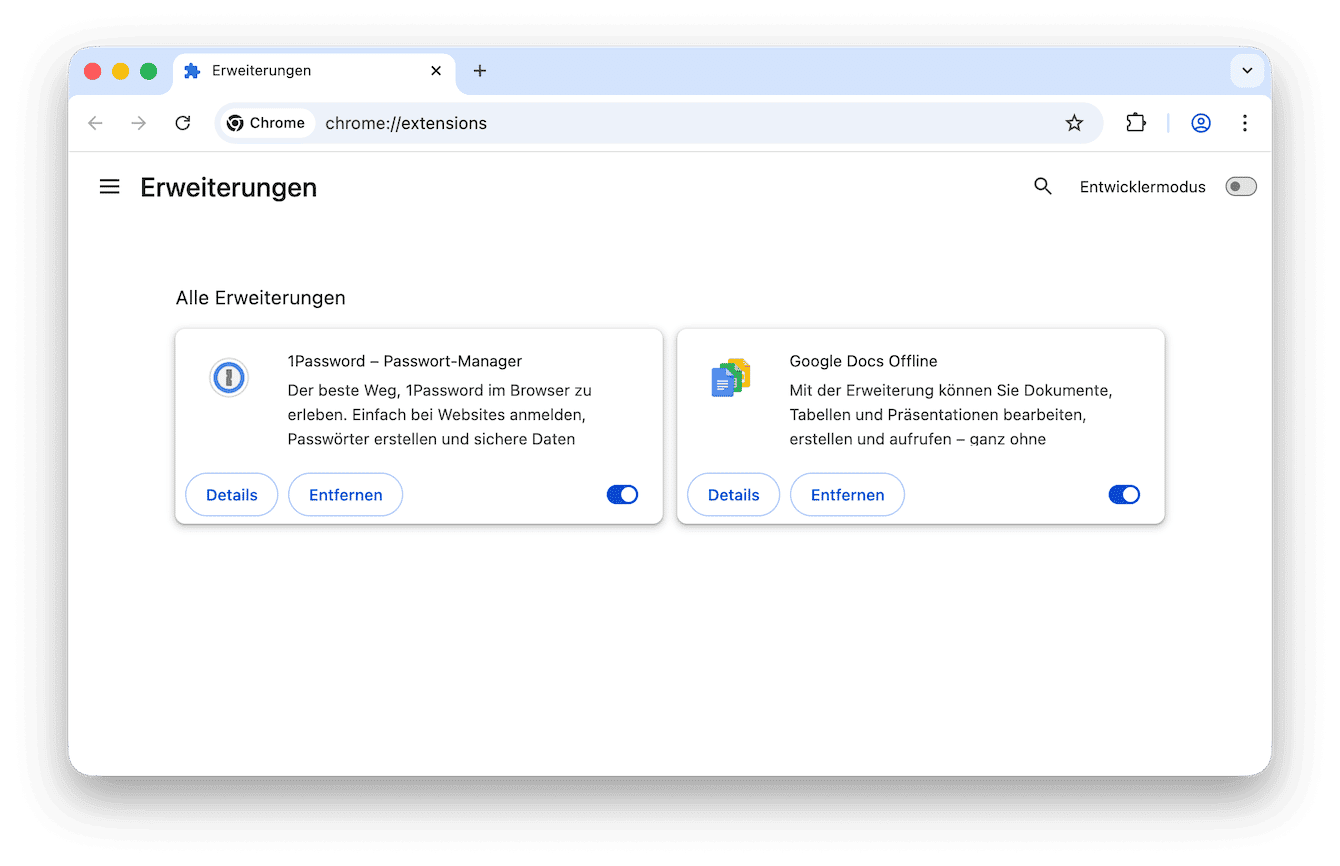This screenshot has height=866, width=1340.
Task: Click inside the address bar
Action: [600, 122]
